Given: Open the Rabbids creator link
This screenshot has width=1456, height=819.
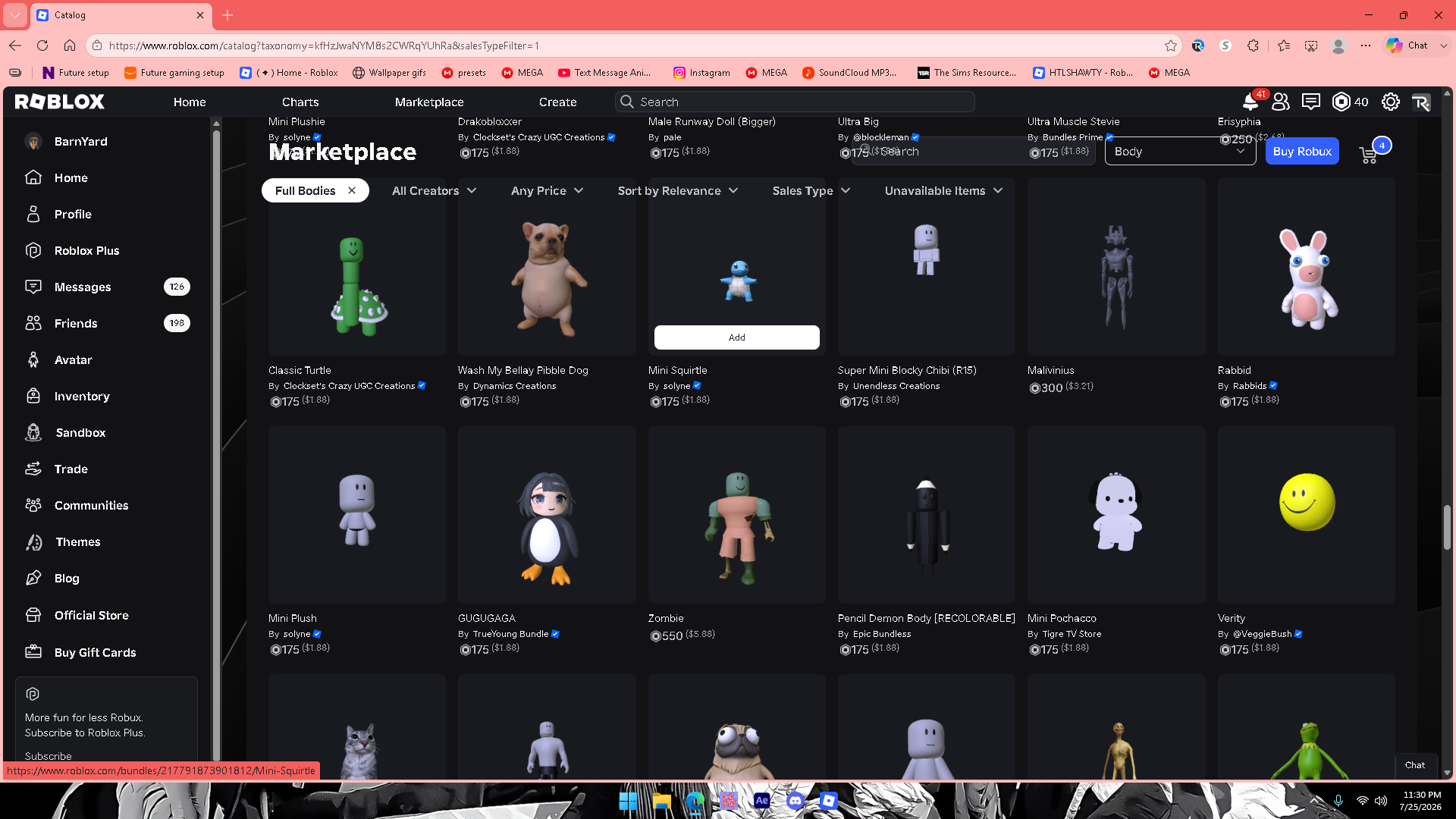Looking at the screenshot, I should click(1250, 386).
